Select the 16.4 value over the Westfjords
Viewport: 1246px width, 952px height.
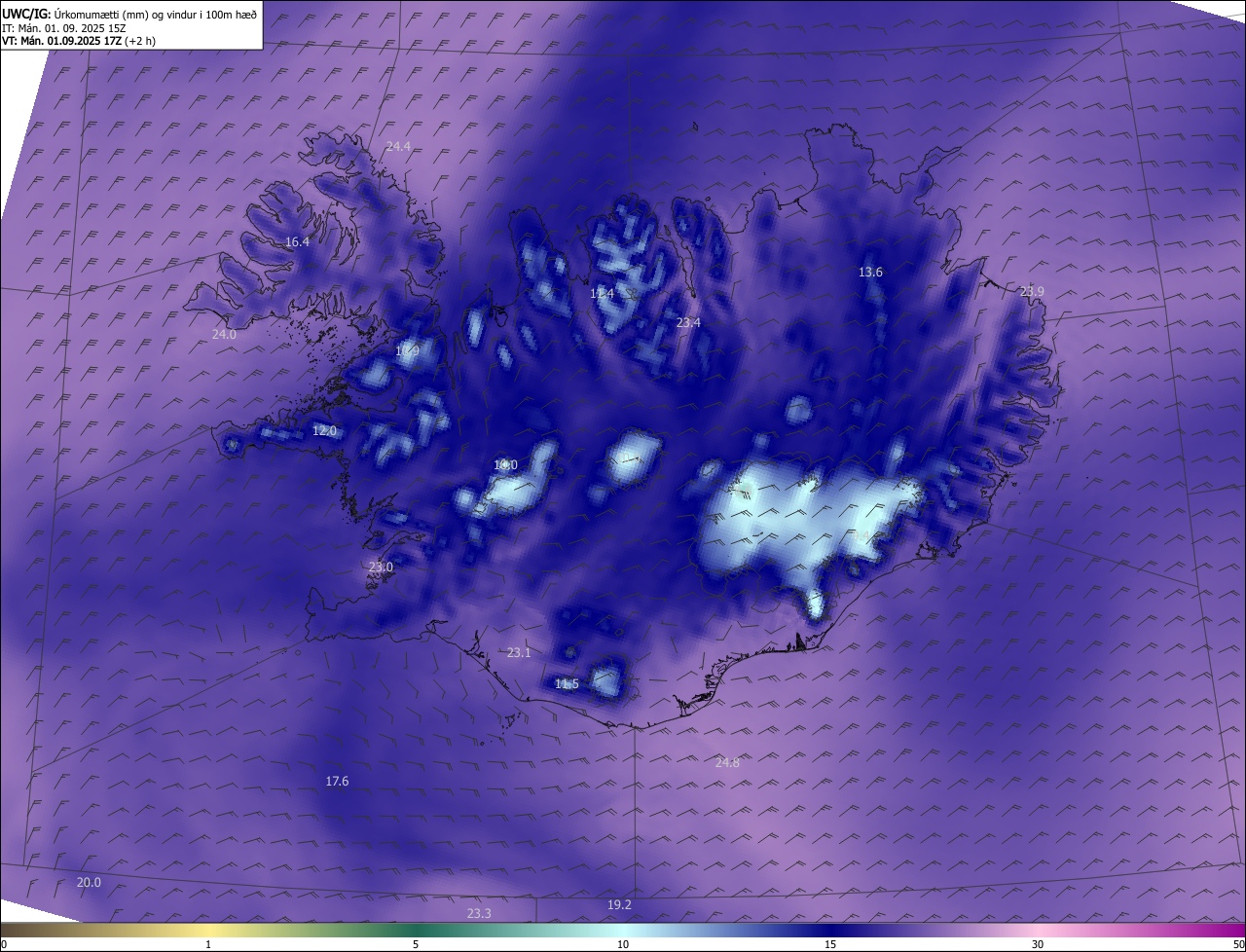pyautogui.click(x=297, y=242)
